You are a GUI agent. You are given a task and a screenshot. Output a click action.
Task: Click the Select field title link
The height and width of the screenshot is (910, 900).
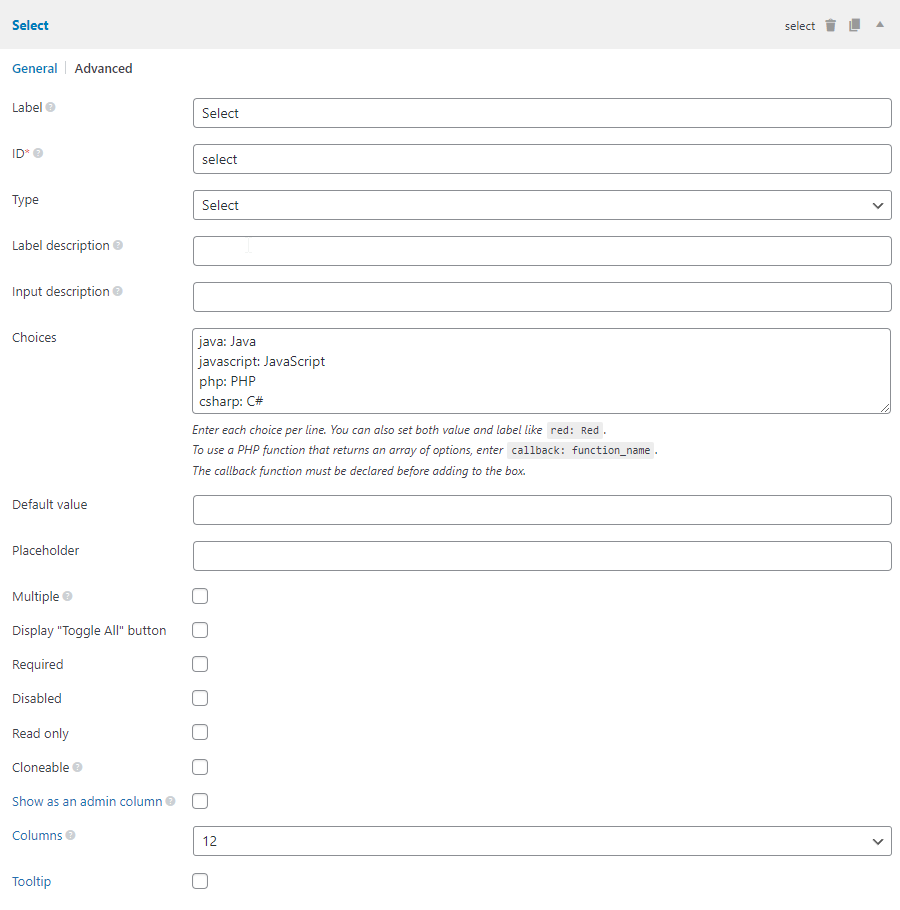click(30, 25)
